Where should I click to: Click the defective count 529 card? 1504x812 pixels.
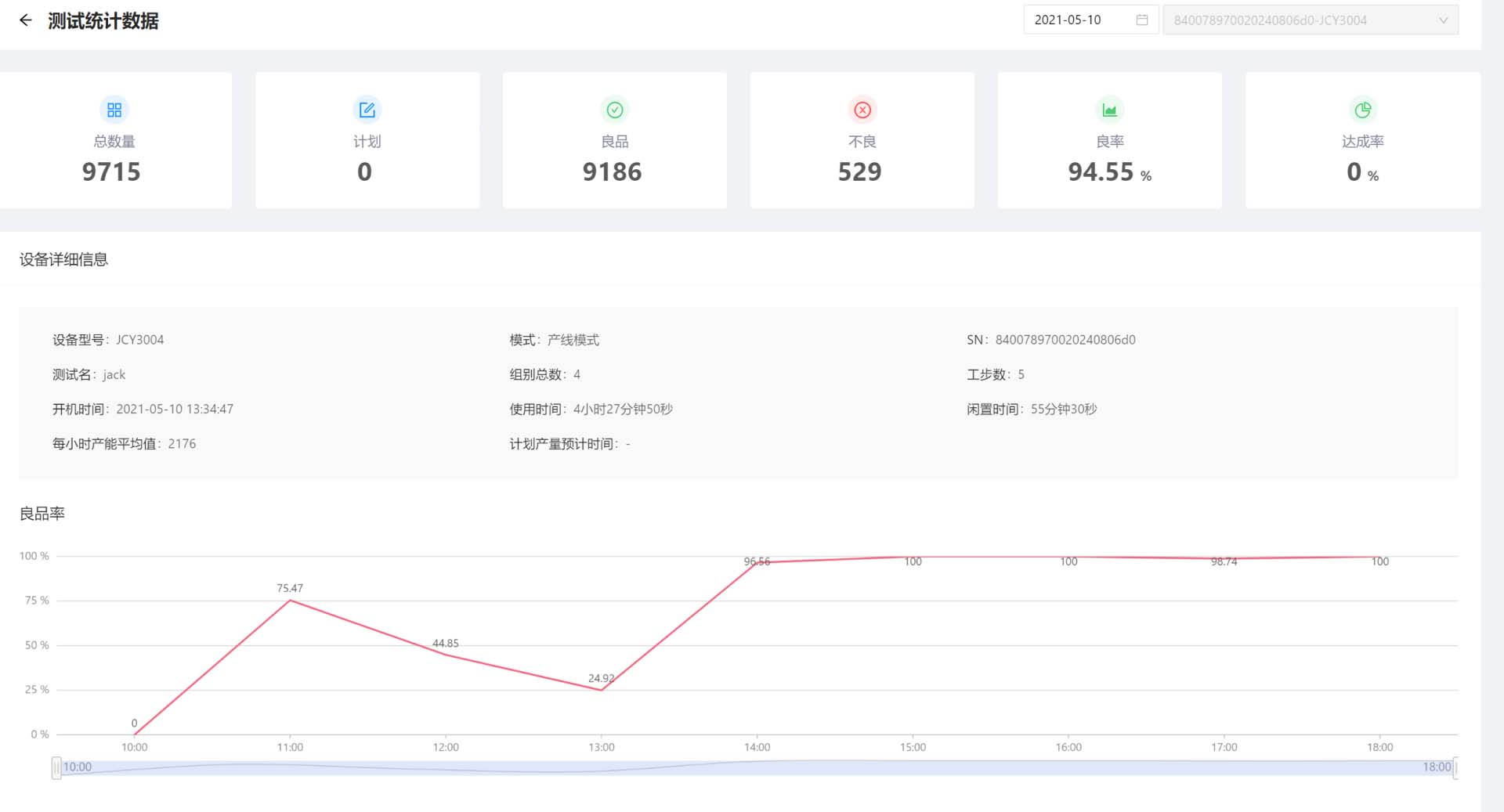[862, 141]
